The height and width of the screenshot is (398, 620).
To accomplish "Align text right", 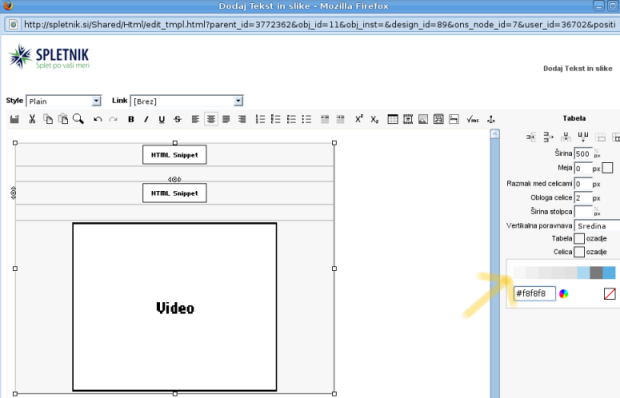I will (x=242, y=119).
